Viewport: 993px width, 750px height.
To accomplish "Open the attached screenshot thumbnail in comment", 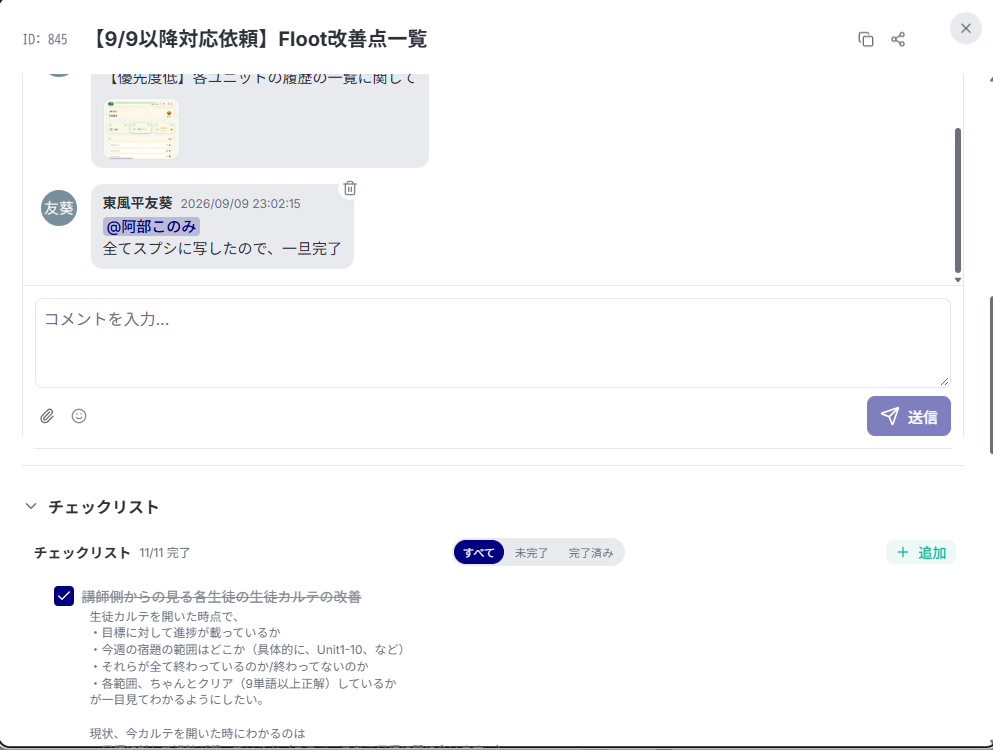I will point(141,129).
